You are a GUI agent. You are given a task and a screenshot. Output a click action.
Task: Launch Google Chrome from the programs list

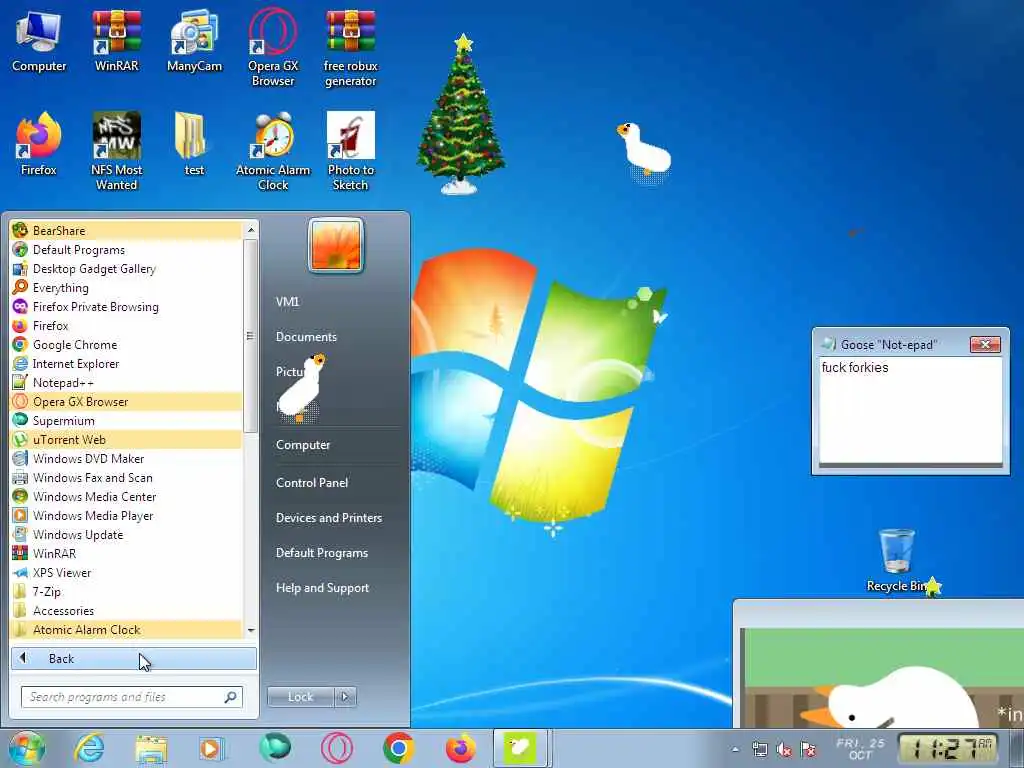126,344
